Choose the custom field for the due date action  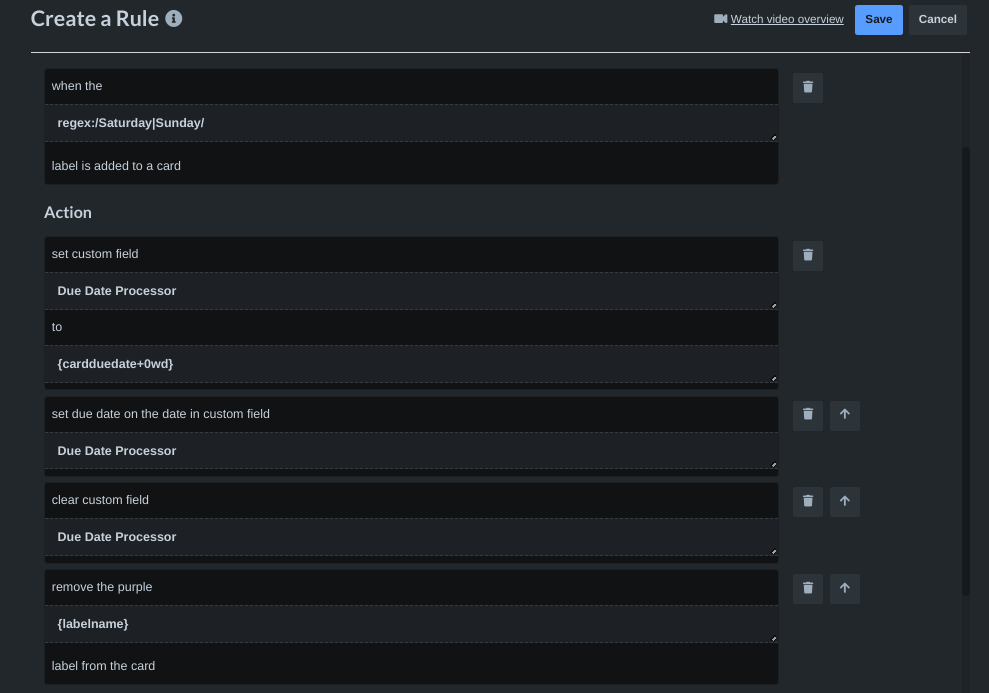[x=411, y=450]
